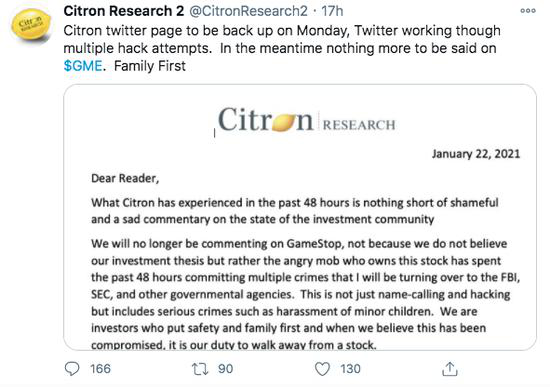Click the Citron lemon profile avatar

pyautogui.click(x=32, y=26)
